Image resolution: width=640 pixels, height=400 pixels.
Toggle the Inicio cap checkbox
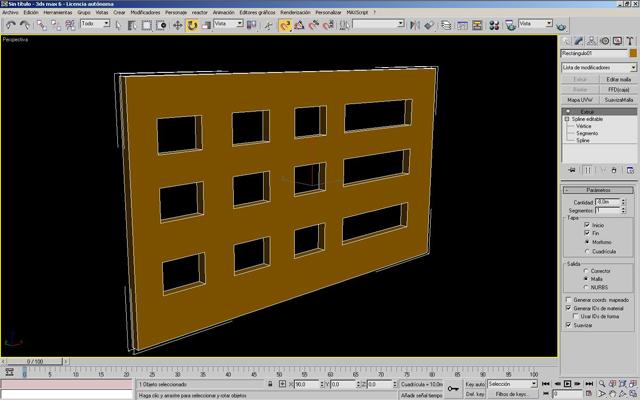(x=587, y=225)
